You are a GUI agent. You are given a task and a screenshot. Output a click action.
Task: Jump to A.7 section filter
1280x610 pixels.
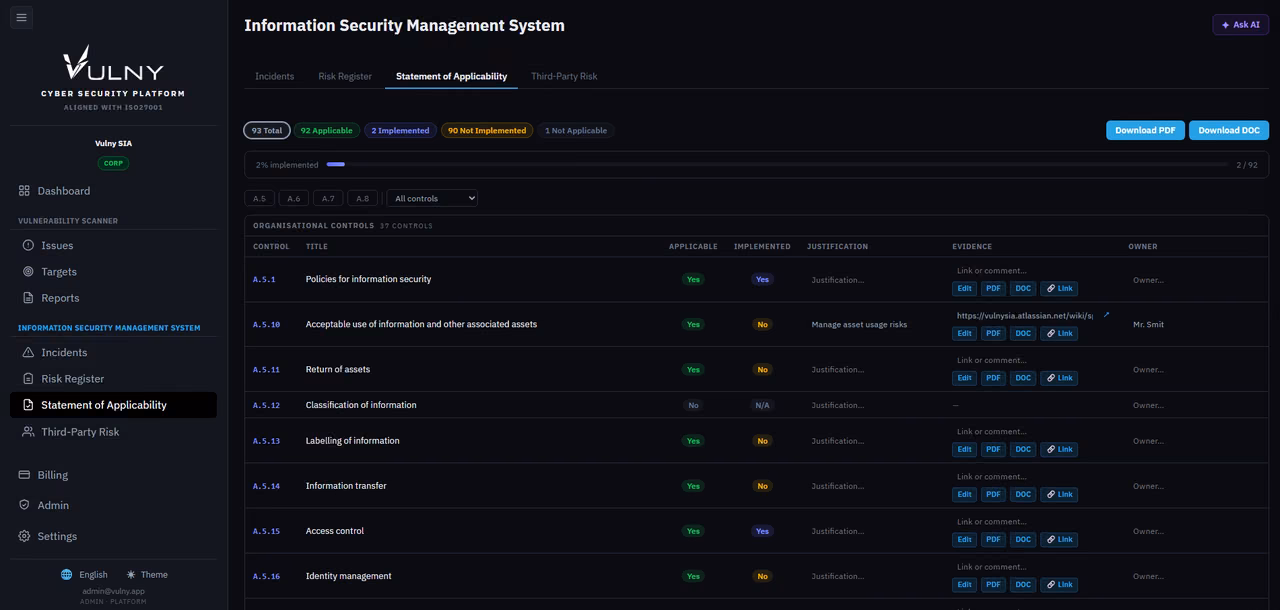click(328, 199)
